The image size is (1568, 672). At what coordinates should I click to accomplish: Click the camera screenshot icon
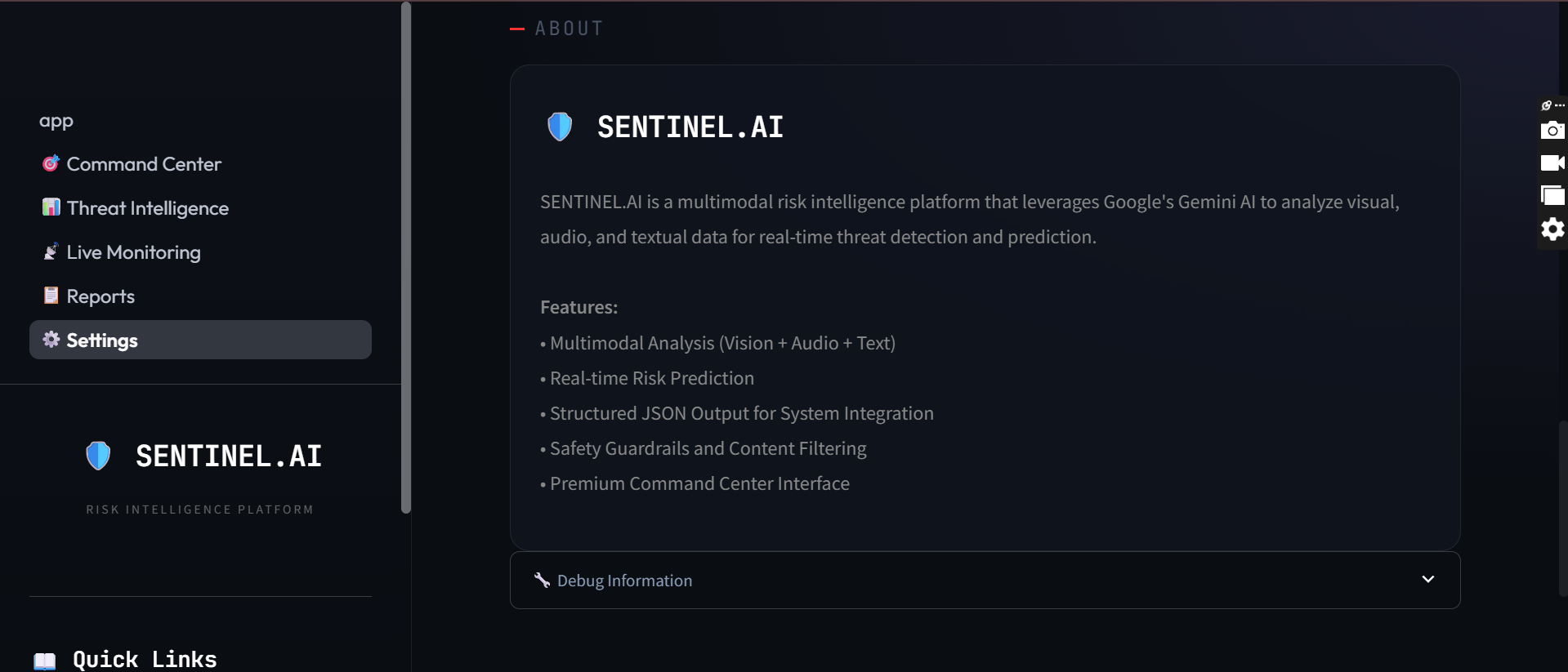point(1552,131)
